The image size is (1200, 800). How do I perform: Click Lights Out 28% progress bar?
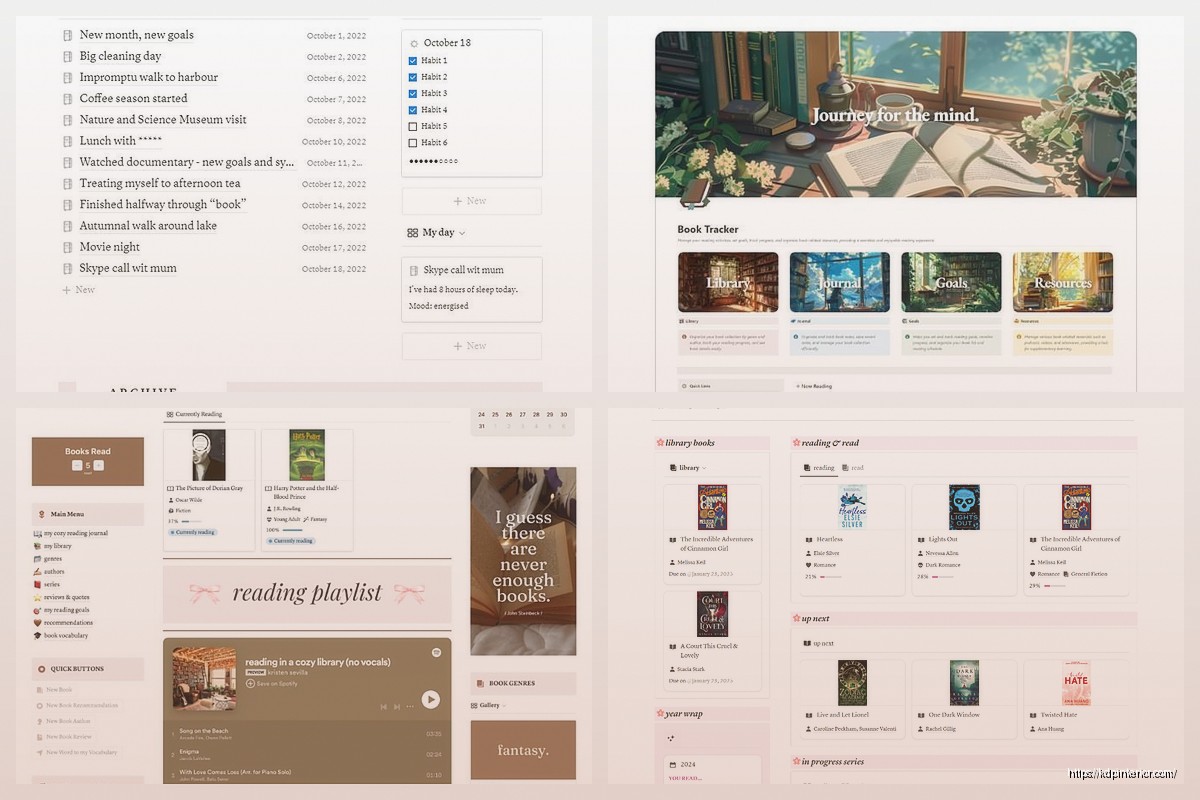tap(942, 577)
